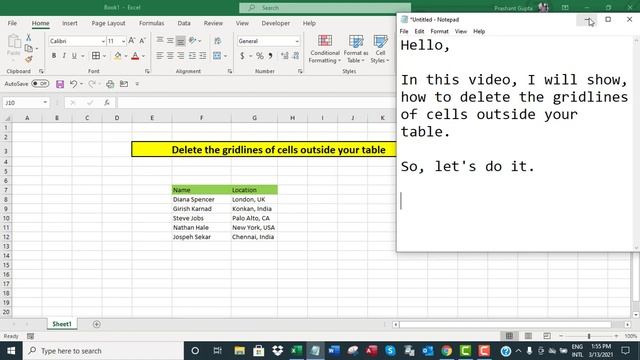Switch to the Insert ribbon tab
Image resolution: width=640 pixels, height=360 pixels.
point(70,23)
